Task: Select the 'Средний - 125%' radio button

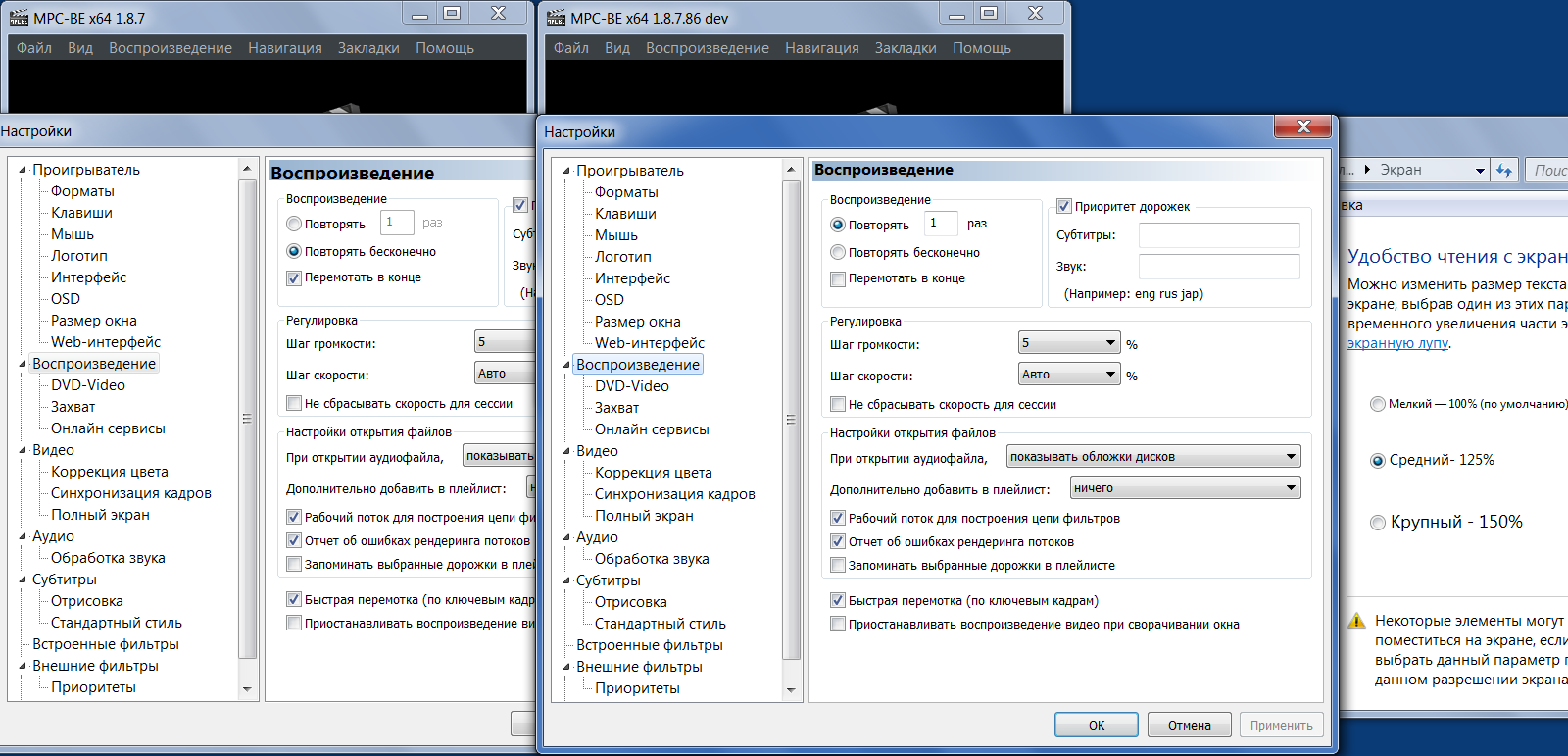Action: [1378, 460]
